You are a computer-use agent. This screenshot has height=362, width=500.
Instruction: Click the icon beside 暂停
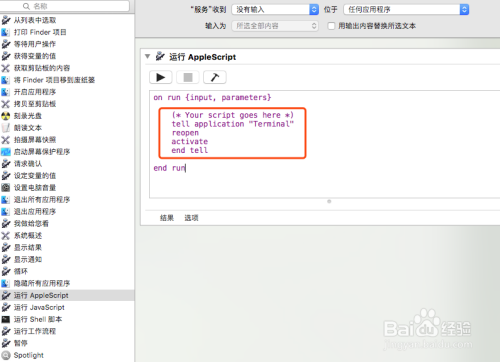[6, 343]
